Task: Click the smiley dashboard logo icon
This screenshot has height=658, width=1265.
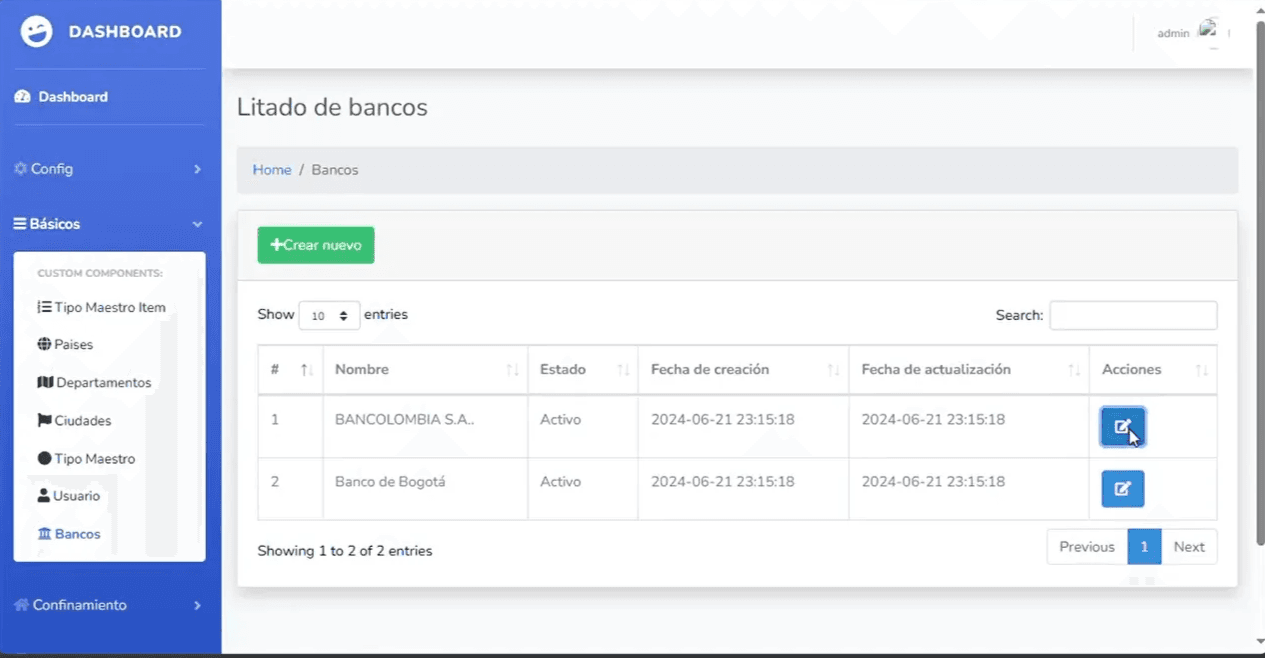Action: click(36, 32)
